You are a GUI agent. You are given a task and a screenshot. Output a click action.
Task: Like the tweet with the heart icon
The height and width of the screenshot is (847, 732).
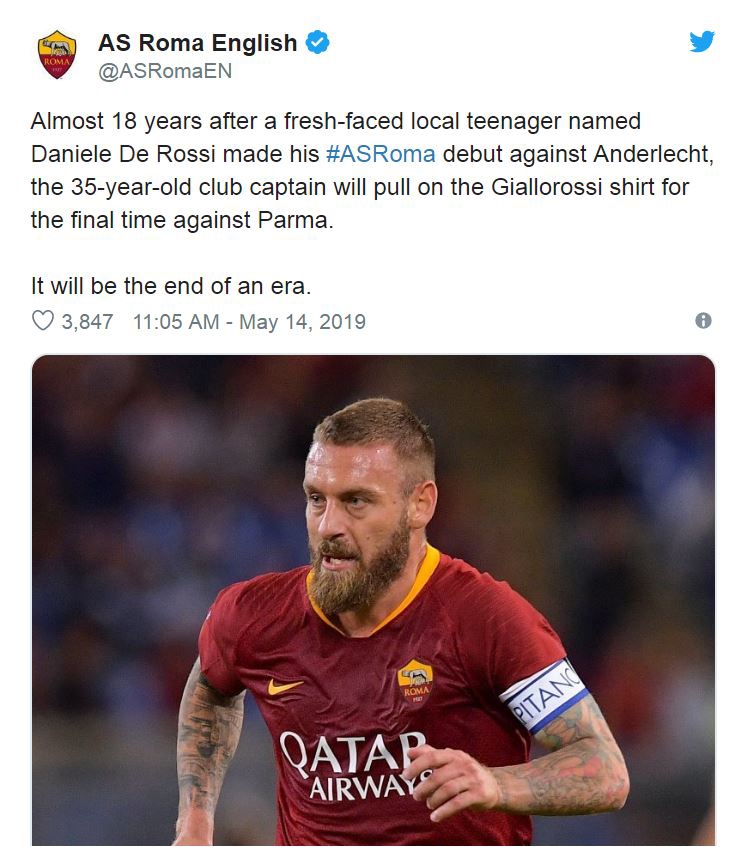click(42, 321)
